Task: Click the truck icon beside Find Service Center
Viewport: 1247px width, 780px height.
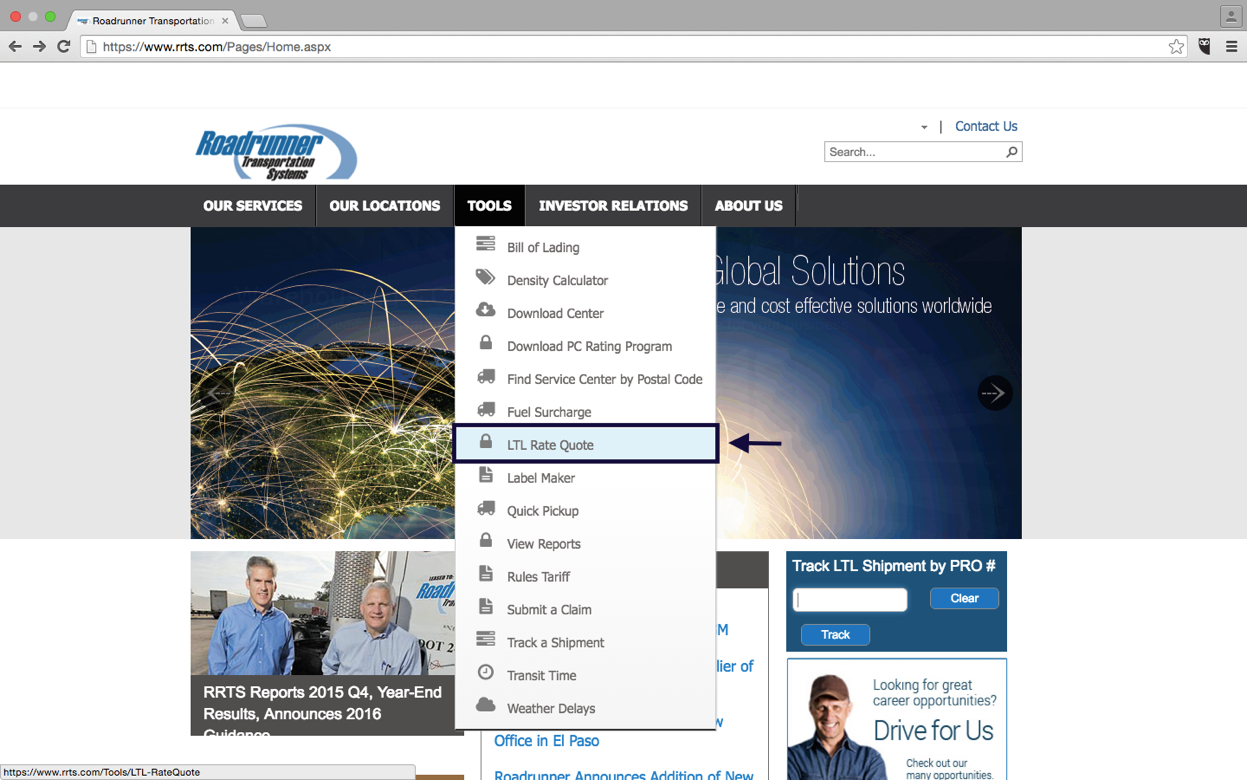Action: (486, 378)
